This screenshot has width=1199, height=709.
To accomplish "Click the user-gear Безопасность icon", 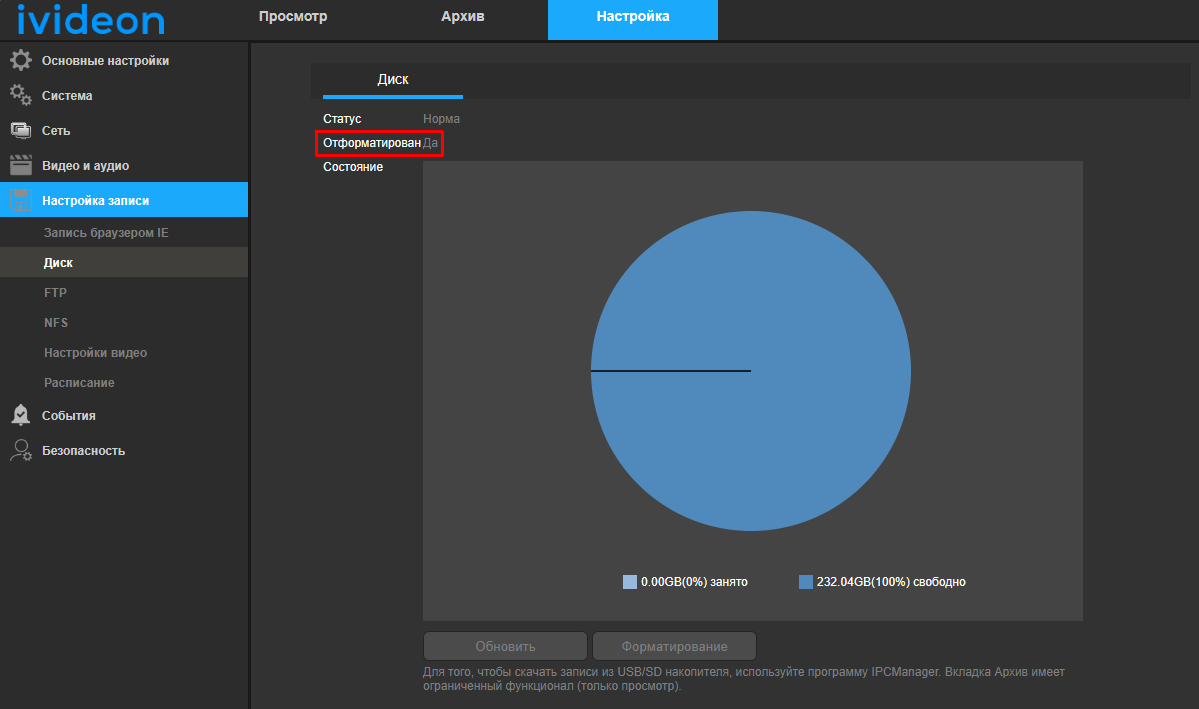I will coord(21,450).
